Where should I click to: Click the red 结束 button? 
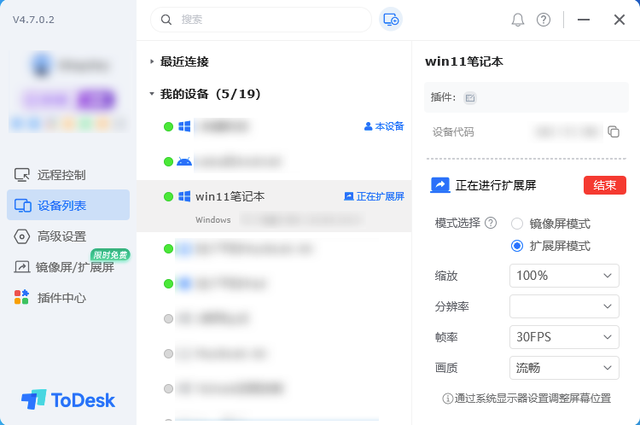pos(604,185)
